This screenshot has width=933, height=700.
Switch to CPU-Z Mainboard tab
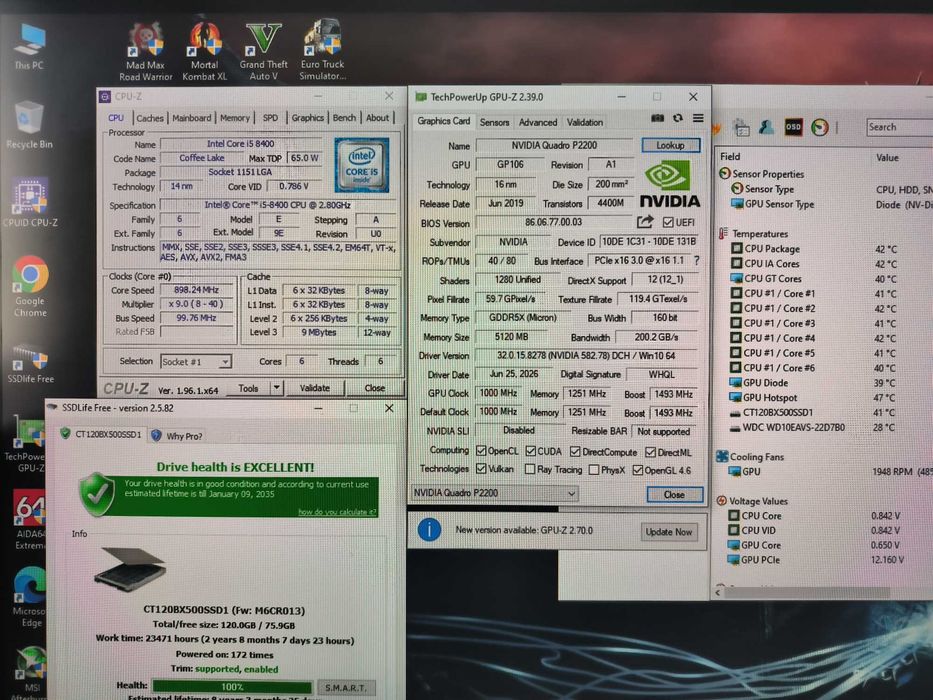pyautogui.click(x=192, y=118)
